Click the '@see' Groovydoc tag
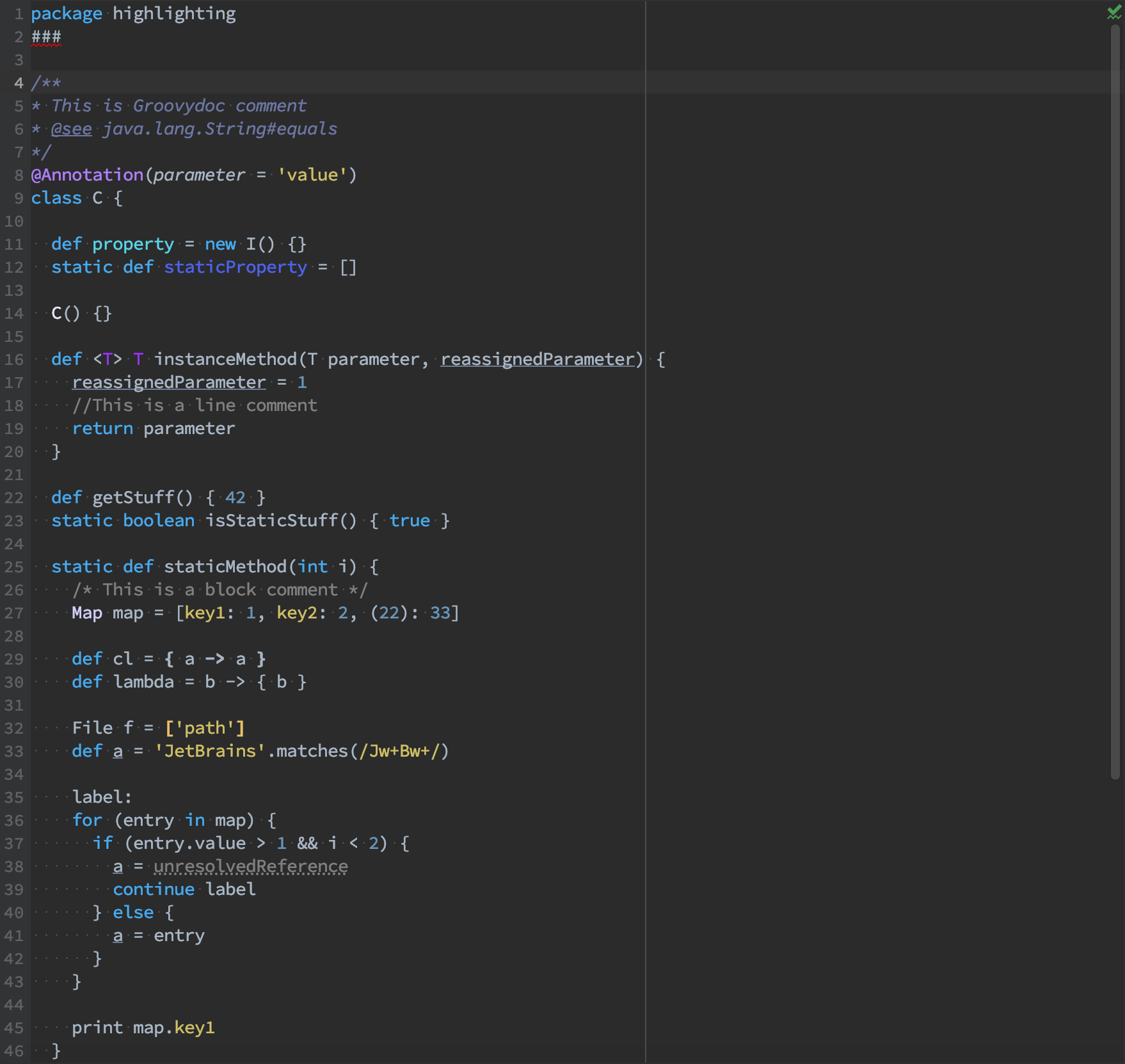This screenshot has width=1125, height=1064. tap(72, 129)
